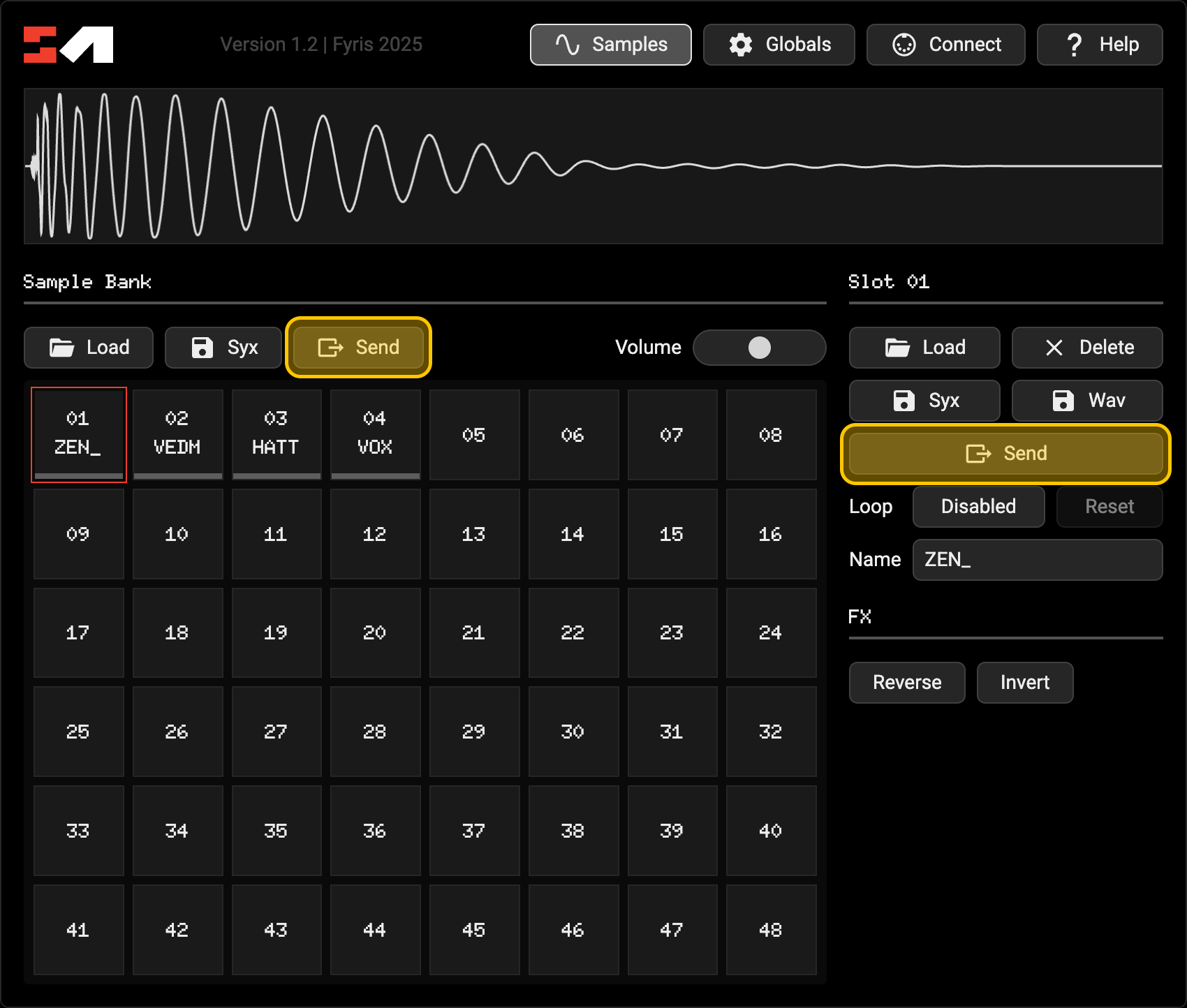Click the folder icon in Sample Bank Load
Viewport: 1187px width, 1008px height.
coord(61,348)
